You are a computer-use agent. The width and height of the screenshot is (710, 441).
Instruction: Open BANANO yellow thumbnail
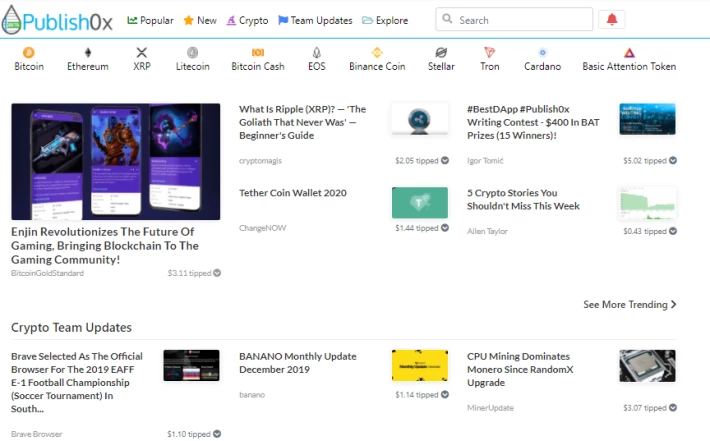[x=420, y=365]
